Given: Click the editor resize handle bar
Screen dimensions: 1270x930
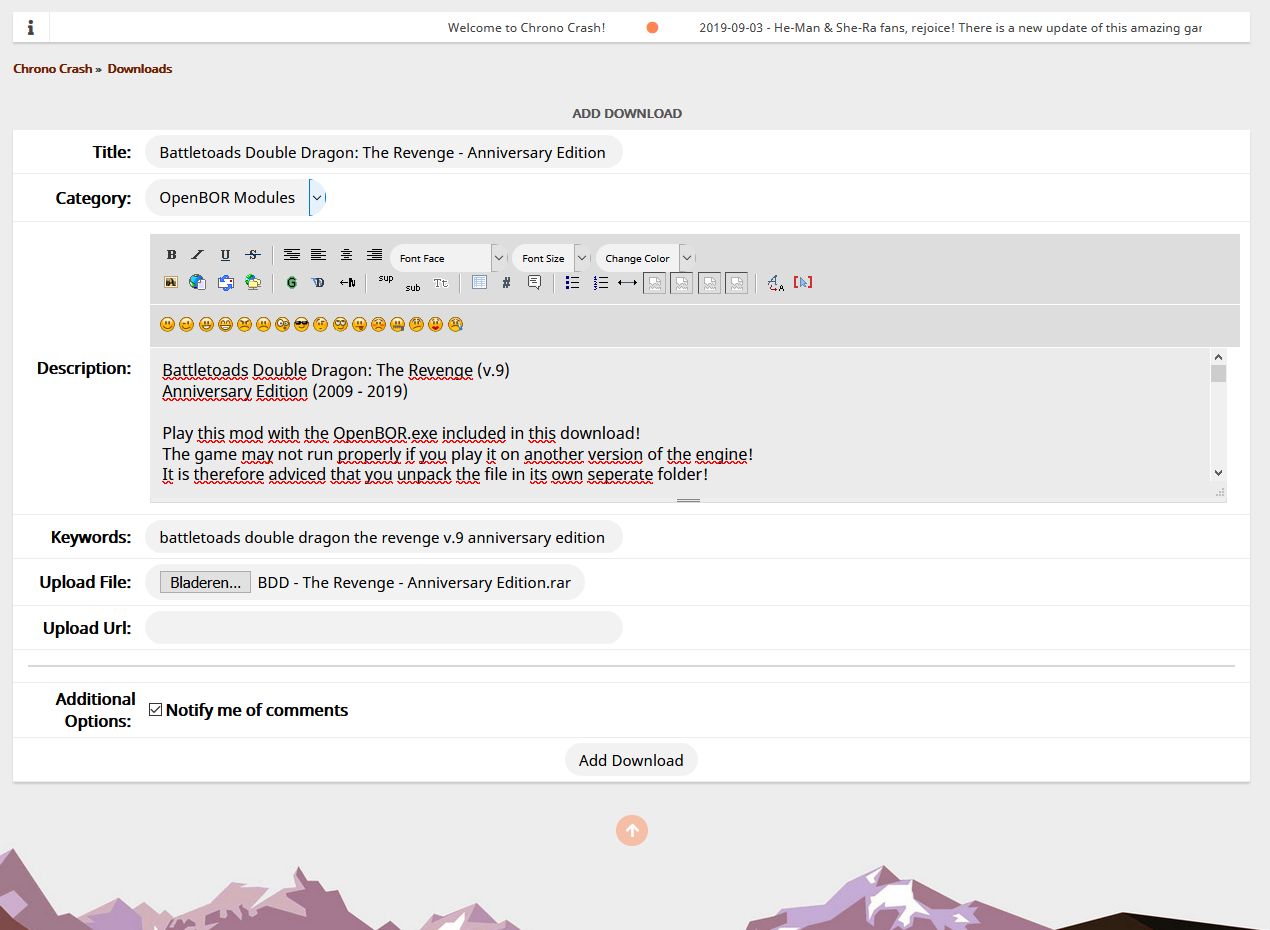Looking at the screenshot, I should (688, 498).
